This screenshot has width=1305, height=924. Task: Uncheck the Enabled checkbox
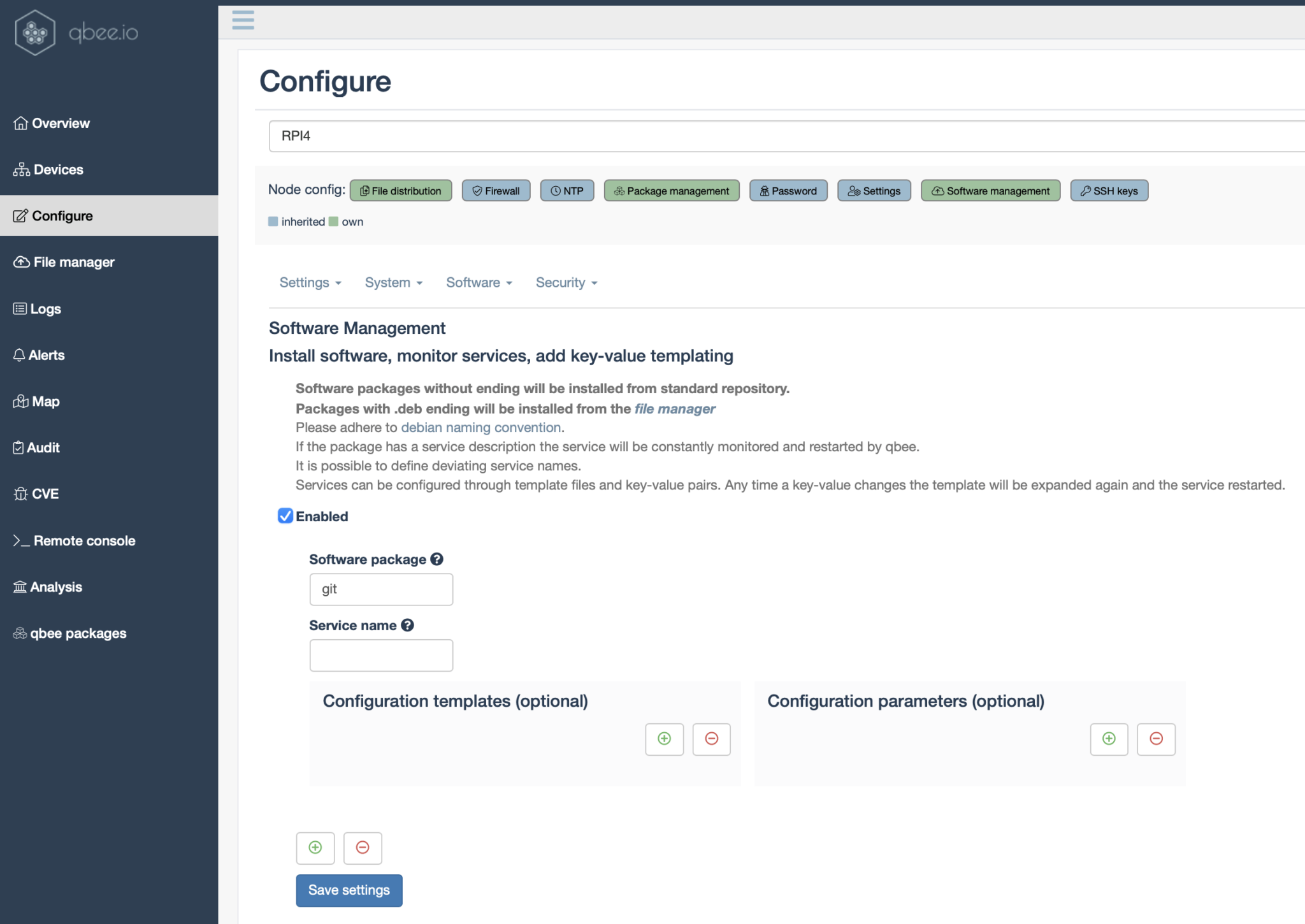click(285, 516)
